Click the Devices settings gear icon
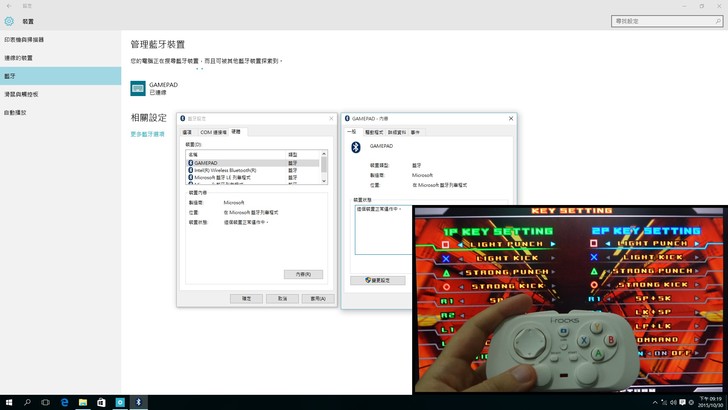Viewport: 728px width, 410px height. 10,21
